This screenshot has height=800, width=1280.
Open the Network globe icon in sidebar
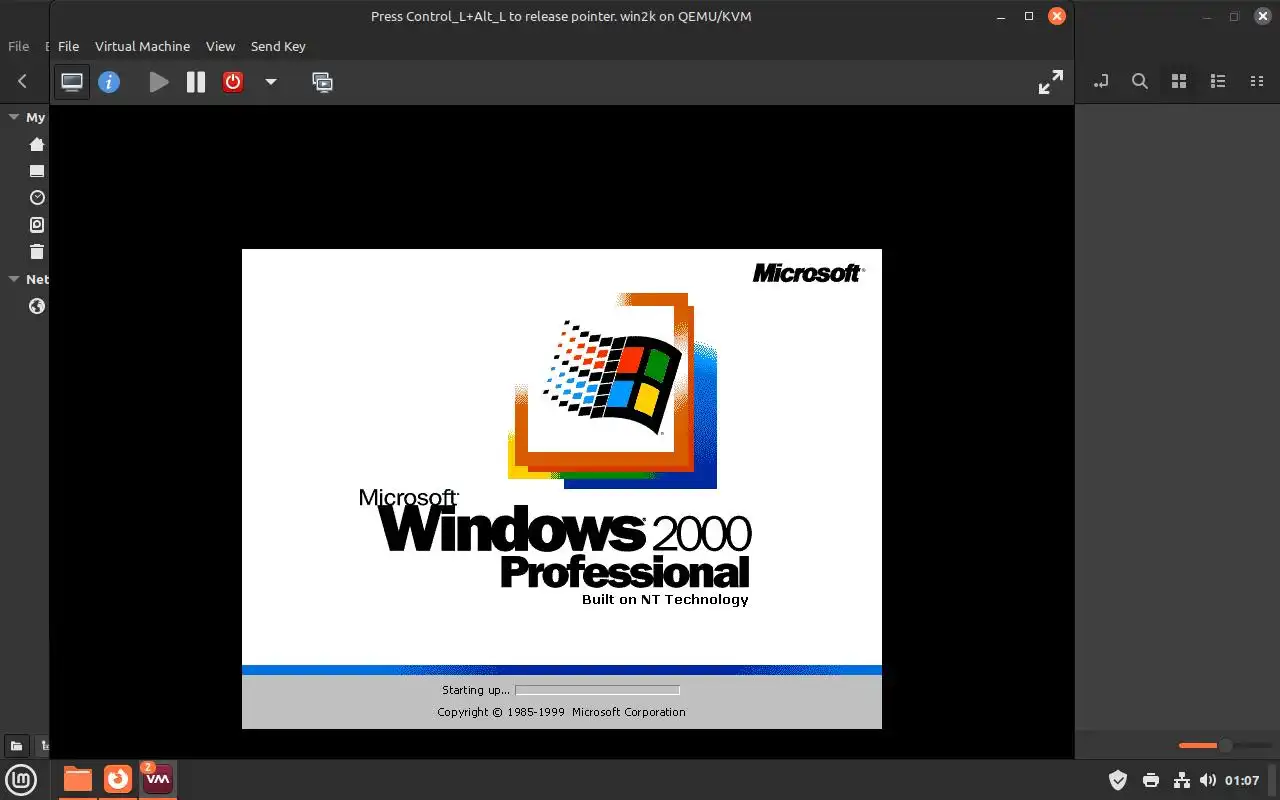[37, 306]
